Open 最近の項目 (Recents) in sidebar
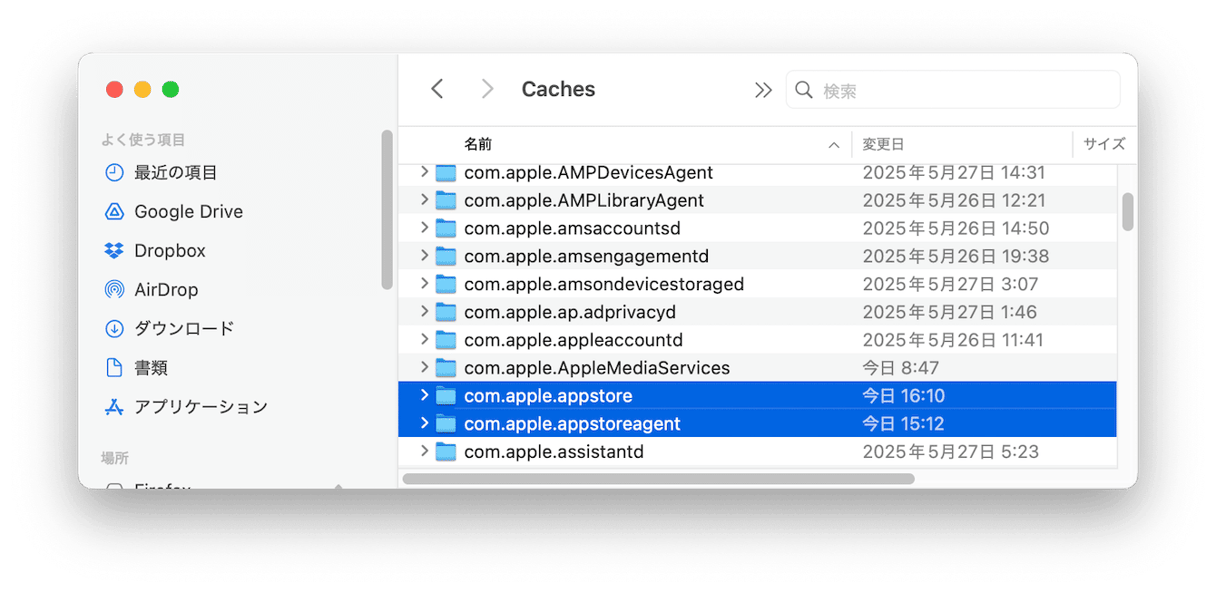The image size is (1216, 592). coord(175,173)
